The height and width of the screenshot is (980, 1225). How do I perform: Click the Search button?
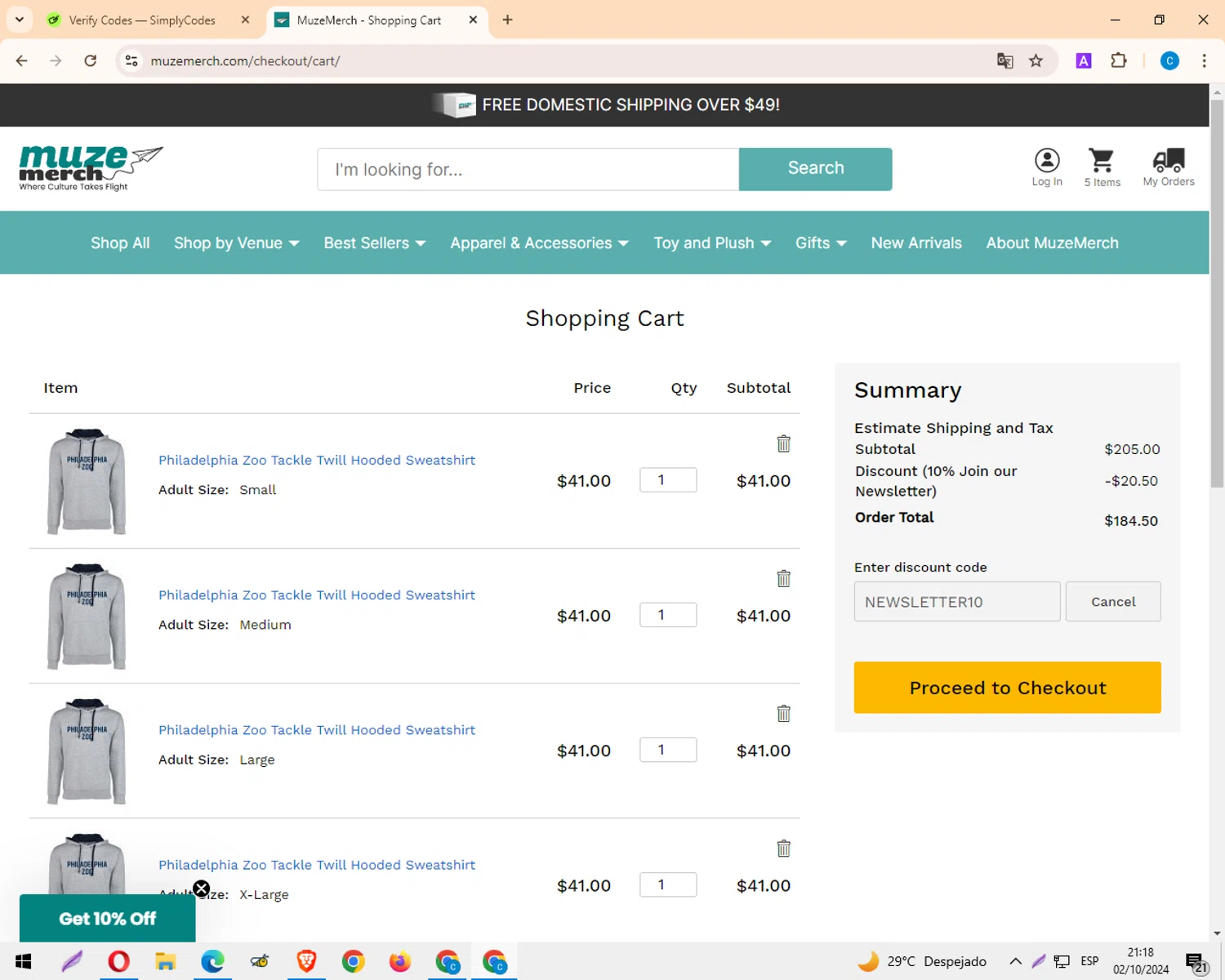point(815,169)
